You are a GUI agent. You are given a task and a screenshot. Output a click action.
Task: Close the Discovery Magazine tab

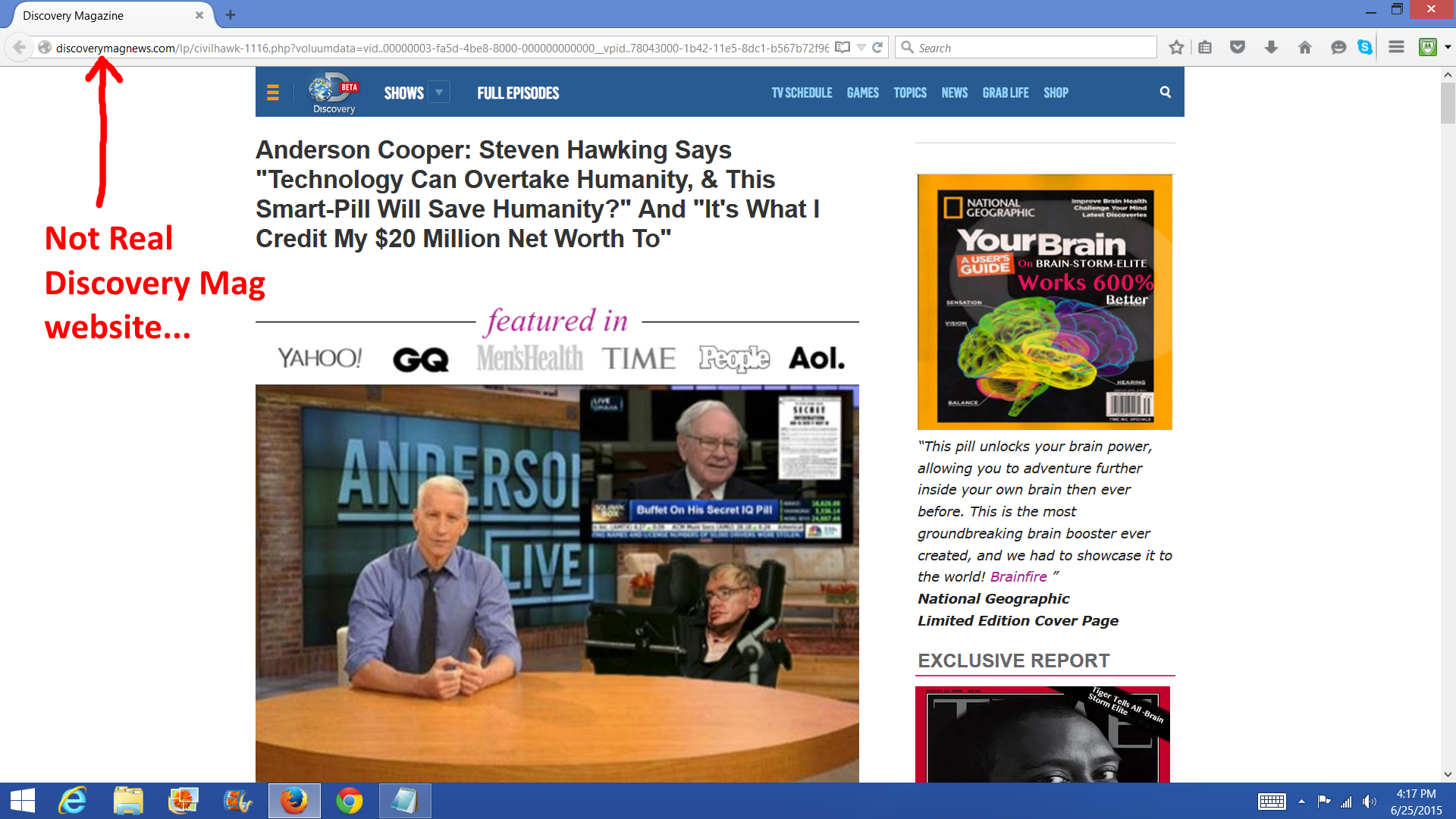point(199,15)
